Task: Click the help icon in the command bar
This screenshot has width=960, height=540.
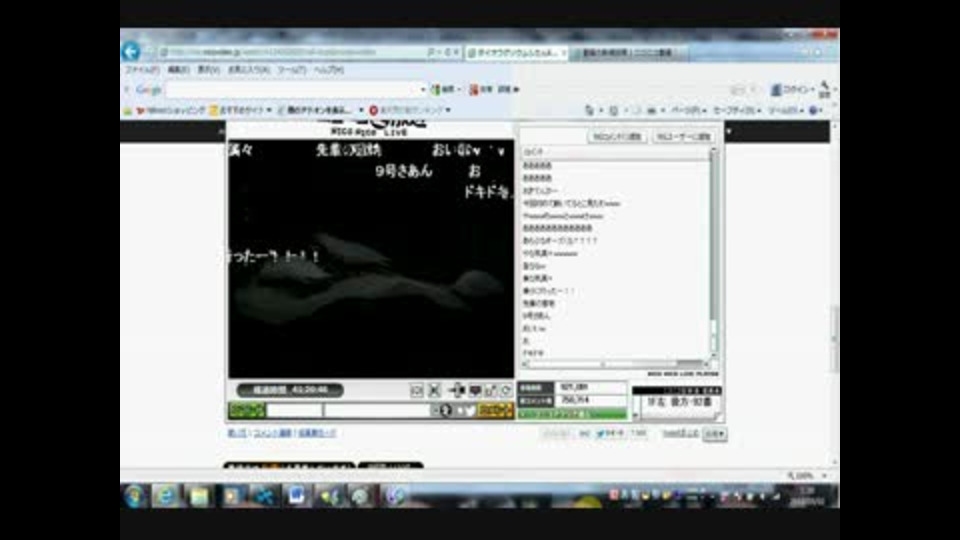Action: (x=813, y=110)
